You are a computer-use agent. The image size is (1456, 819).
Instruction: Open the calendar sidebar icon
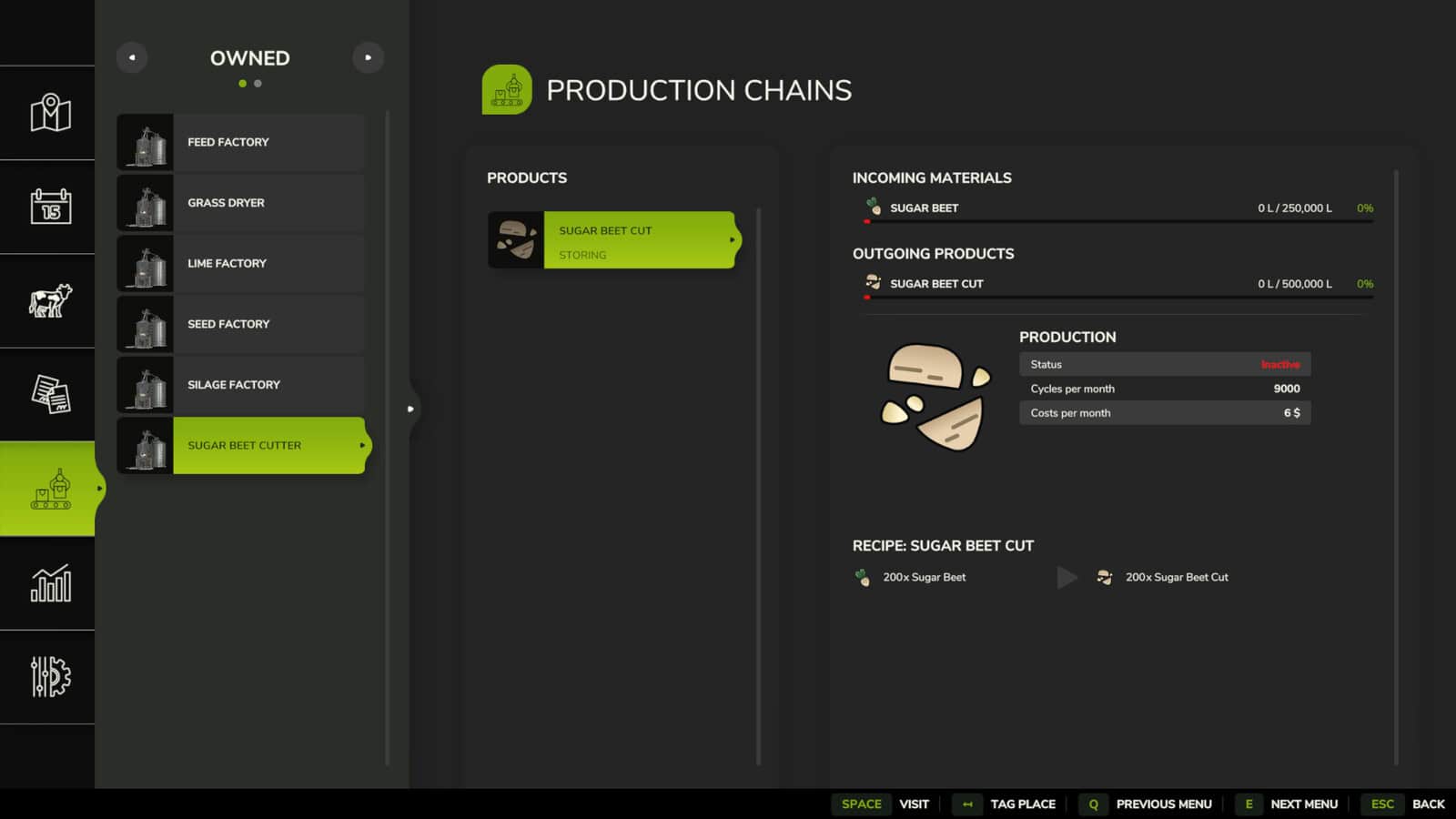50,207
